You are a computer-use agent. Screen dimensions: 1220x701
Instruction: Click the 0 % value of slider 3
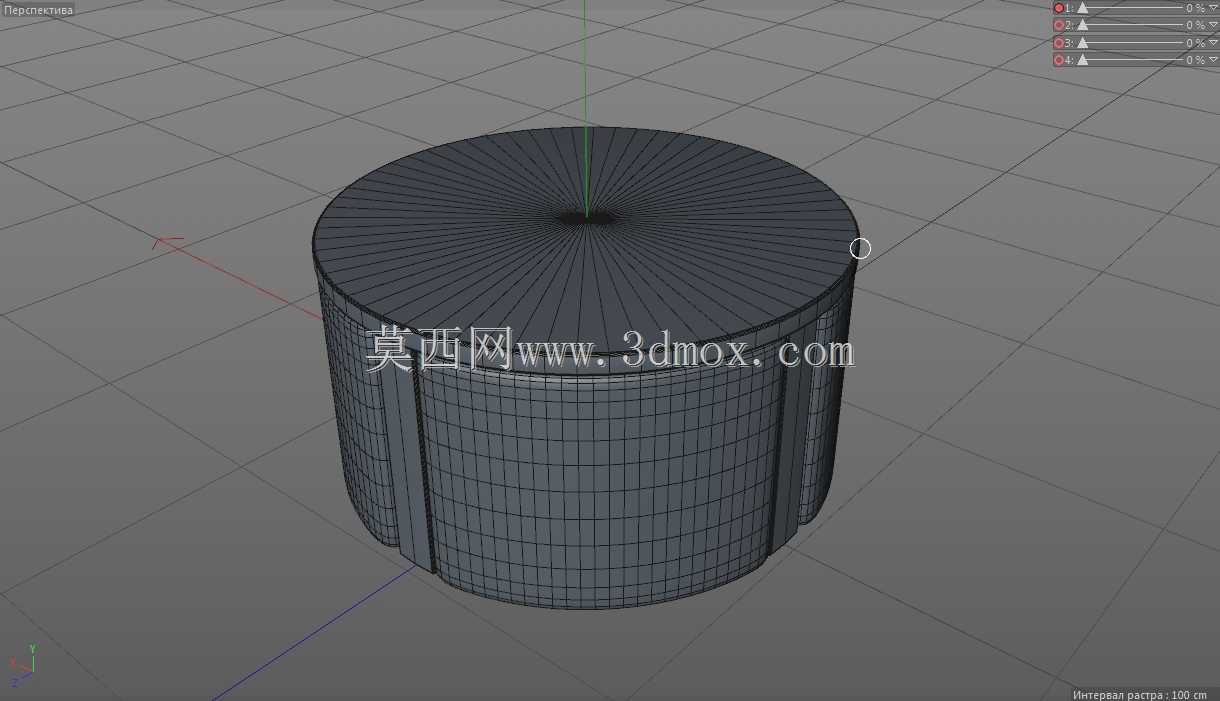(x=1195, y=43)
